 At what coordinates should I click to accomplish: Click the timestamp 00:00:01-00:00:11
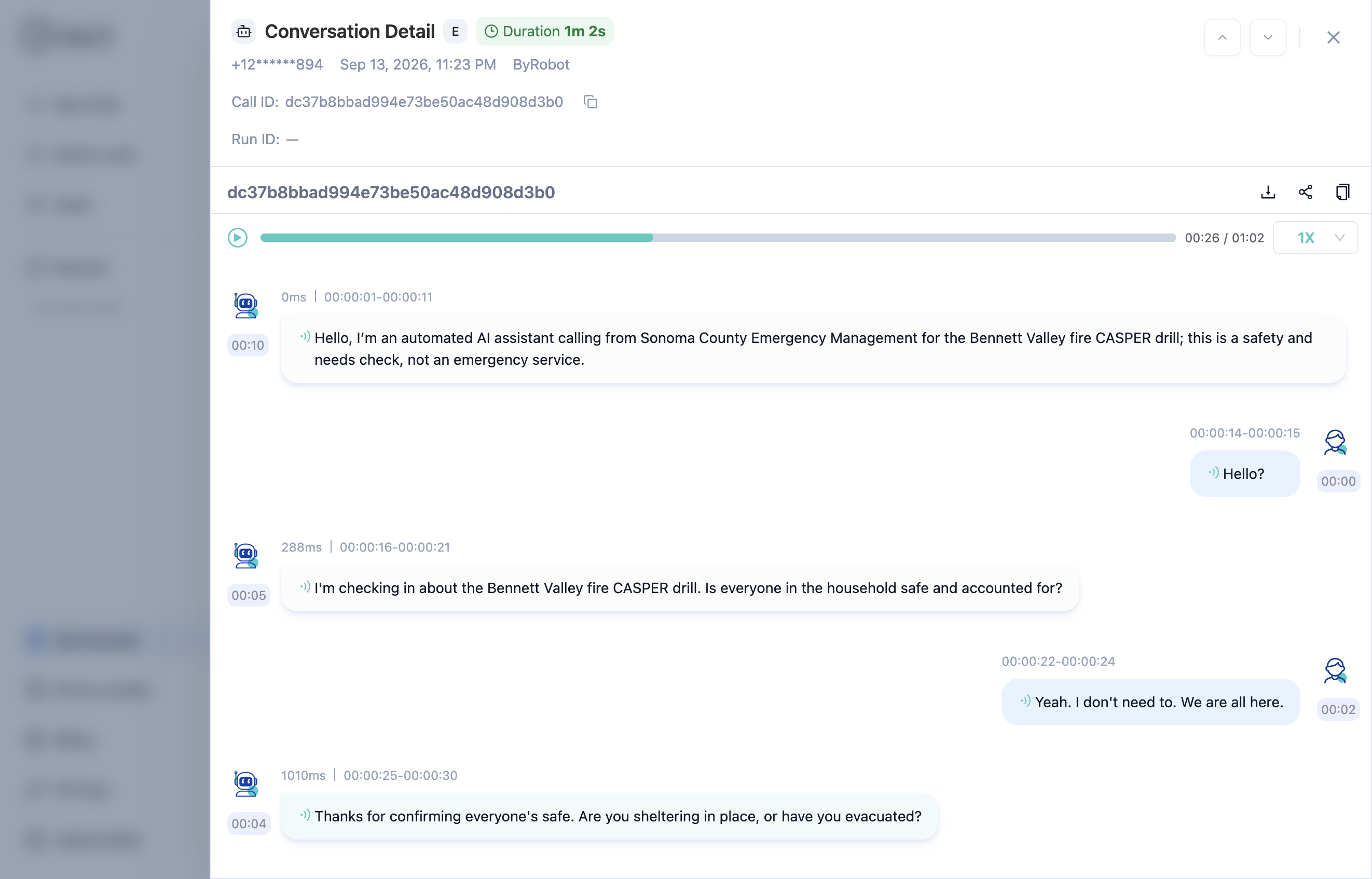click(378, 297)
